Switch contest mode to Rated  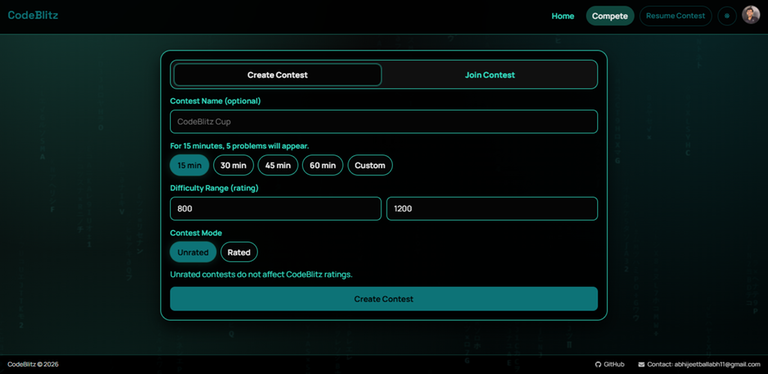click(239, 252)
